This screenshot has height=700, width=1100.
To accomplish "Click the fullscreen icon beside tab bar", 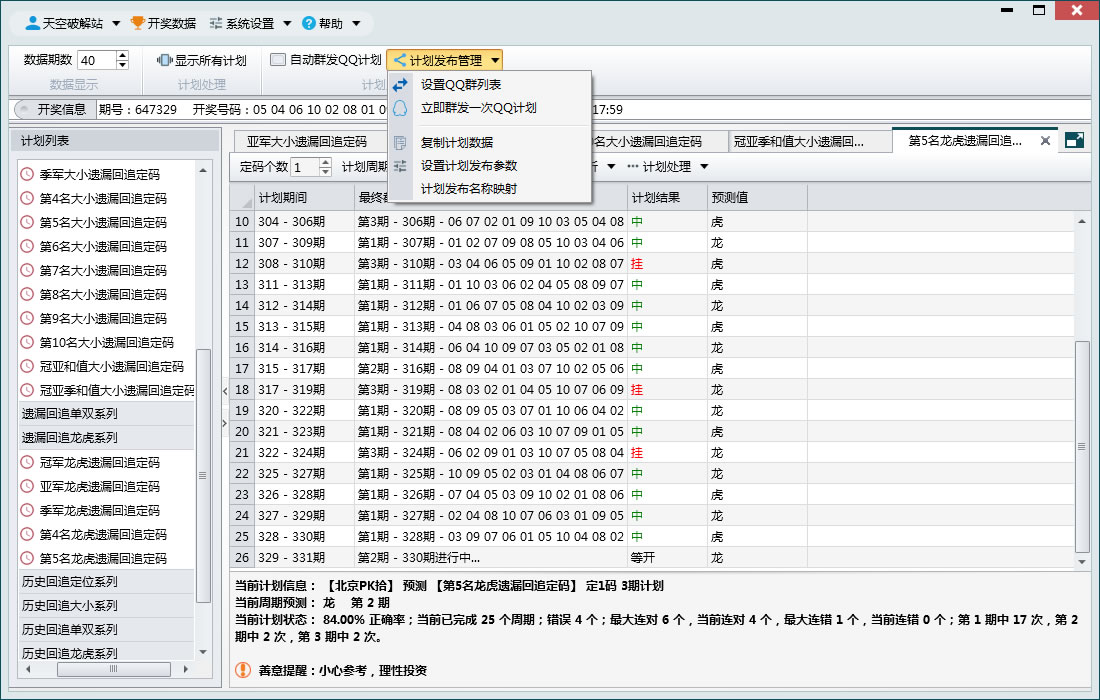I will 1075,140.
